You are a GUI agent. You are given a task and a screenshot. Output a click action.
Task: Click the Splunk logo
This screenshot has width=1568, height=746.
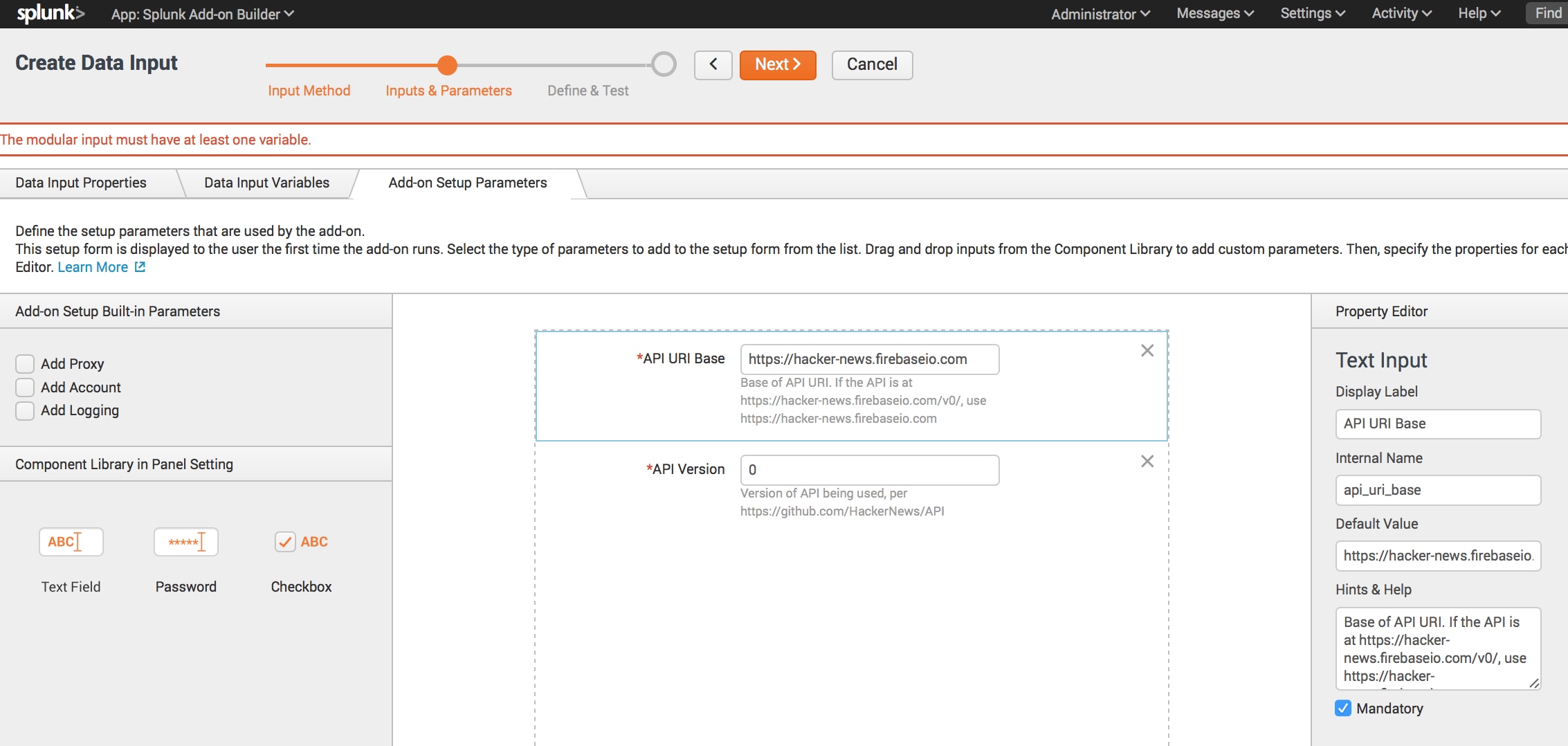[50, 14]
